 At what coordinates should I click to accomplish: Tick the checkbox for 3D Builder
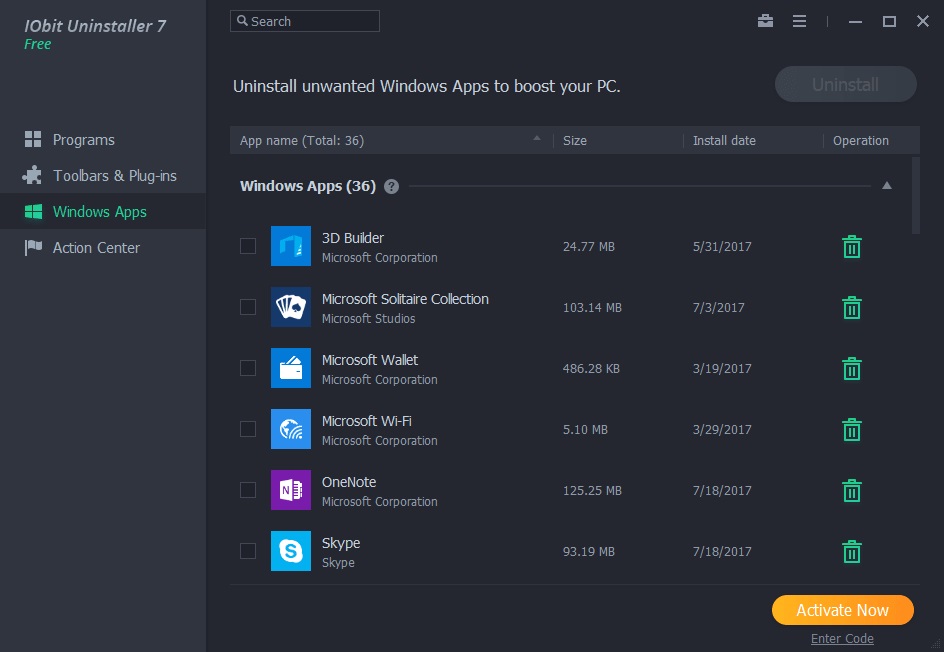pyautogui.click(x=248, y=246)
